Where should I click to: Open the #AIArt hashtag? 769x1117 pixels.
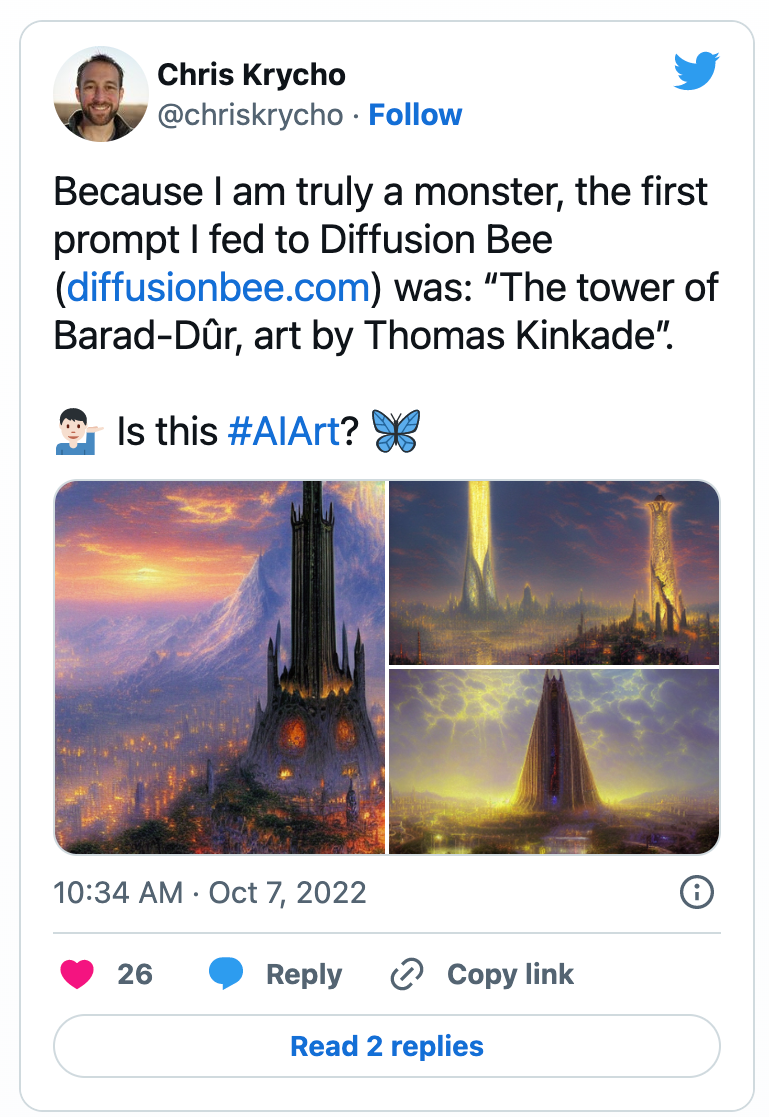coord(284,432)
